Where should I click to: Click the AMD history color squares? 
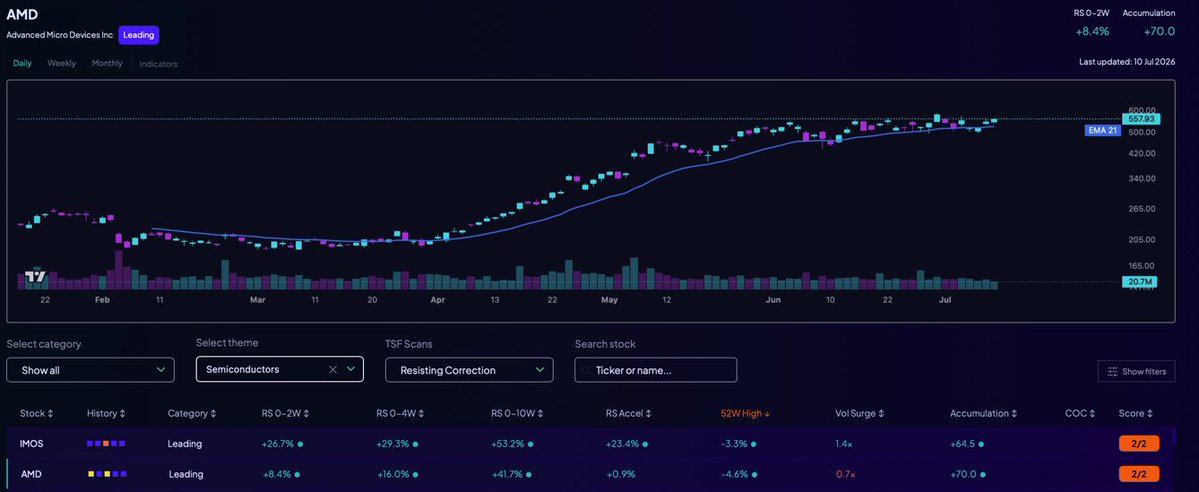(x=106, y=474)
